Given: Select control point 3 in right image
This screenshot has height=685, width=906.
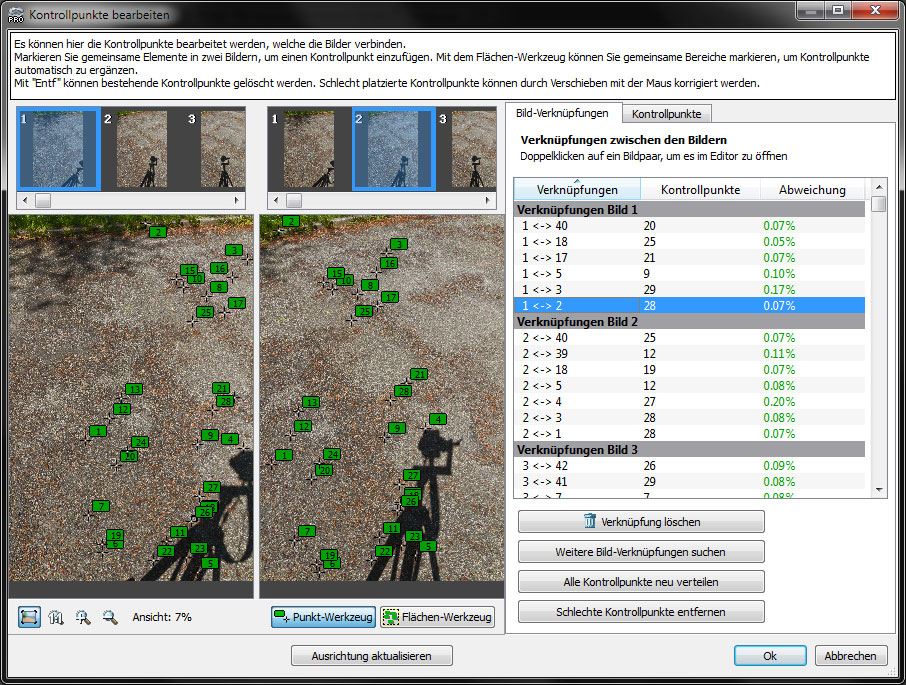Looking at the screenshot, I should (x=399, y=244).
